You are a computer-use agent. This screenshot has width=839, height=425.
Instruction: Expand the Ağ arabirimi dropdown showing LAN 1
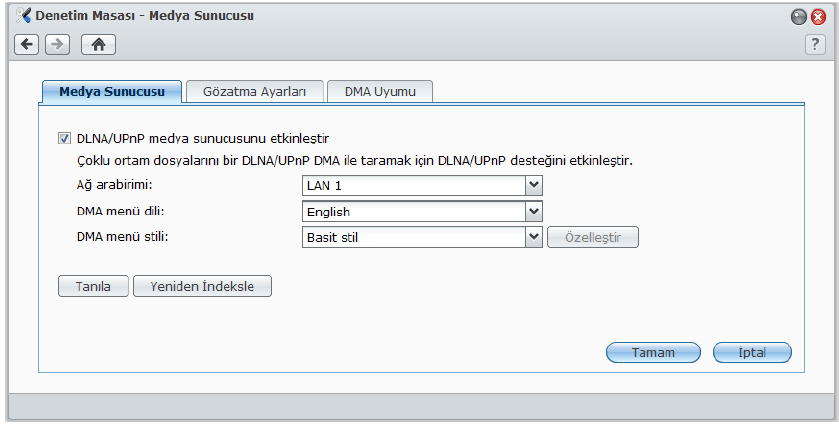pyautogui.click(x=534, y=185)
